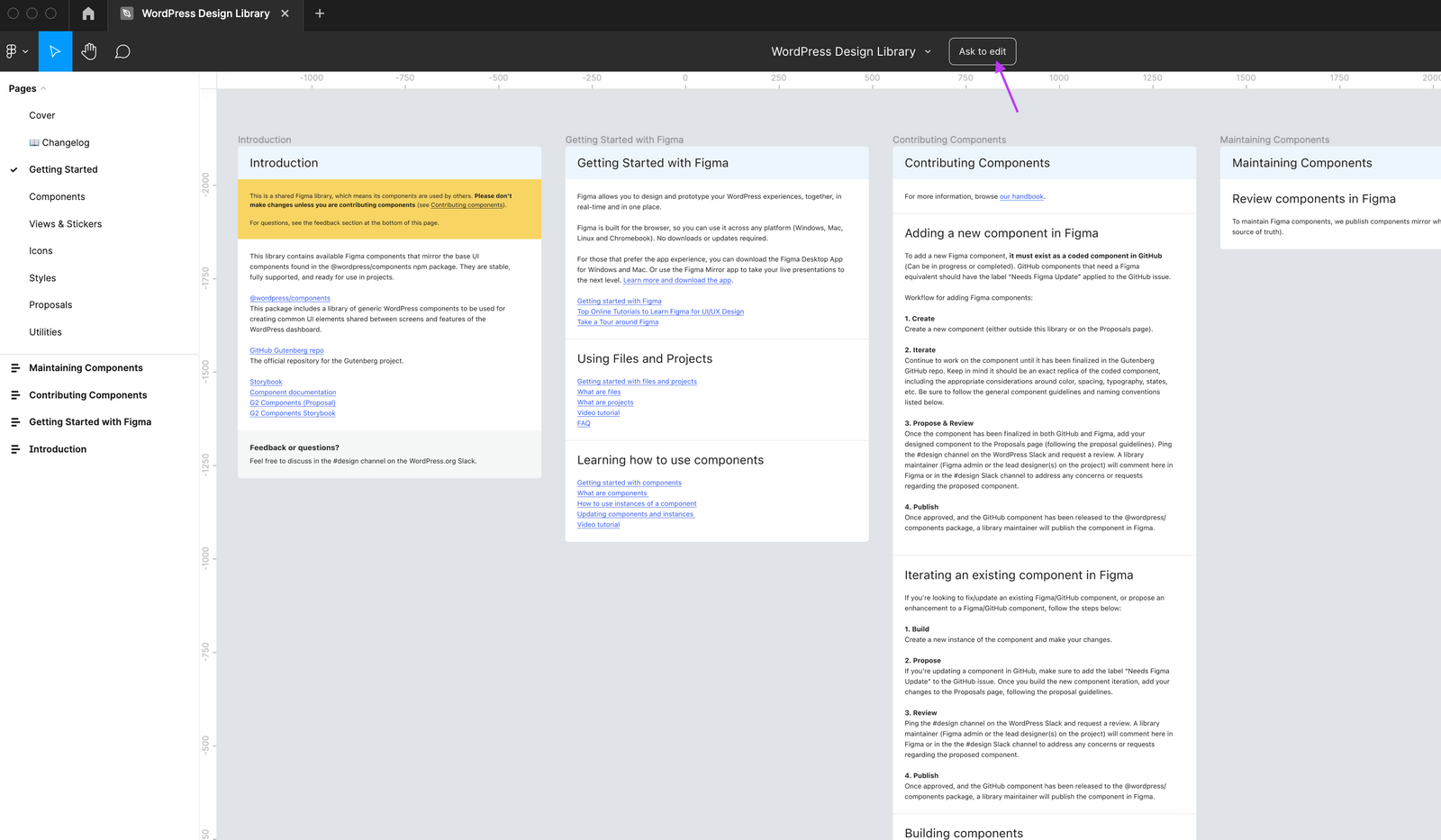Select the Utilities page
Image resolution: width=1441 pixels, height=840 pixels.
[45, 331]
